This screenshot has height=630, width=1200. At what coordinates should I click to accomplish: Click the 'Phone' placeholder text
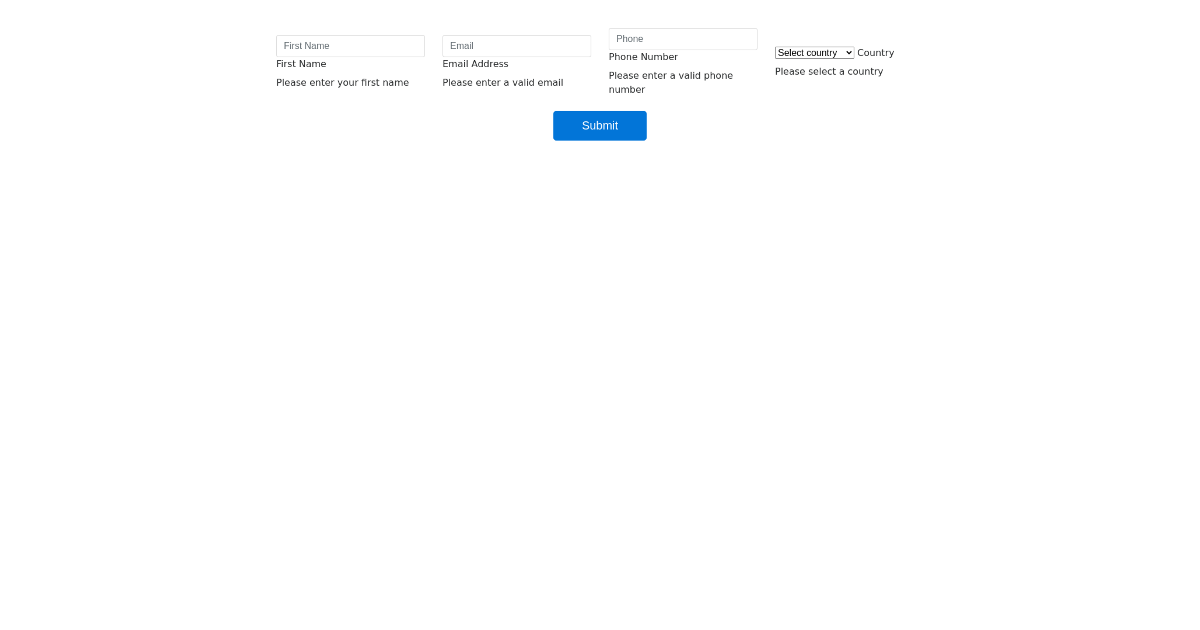click(x=630, y=39)
